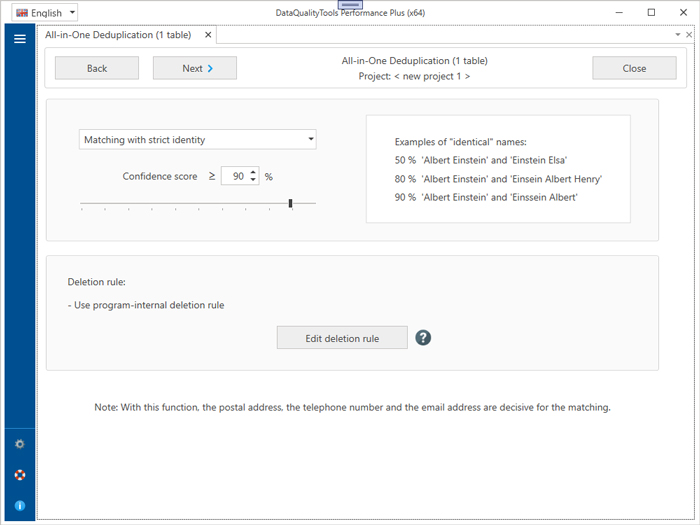Maximize the DataQualityTools window

point(651,12)
